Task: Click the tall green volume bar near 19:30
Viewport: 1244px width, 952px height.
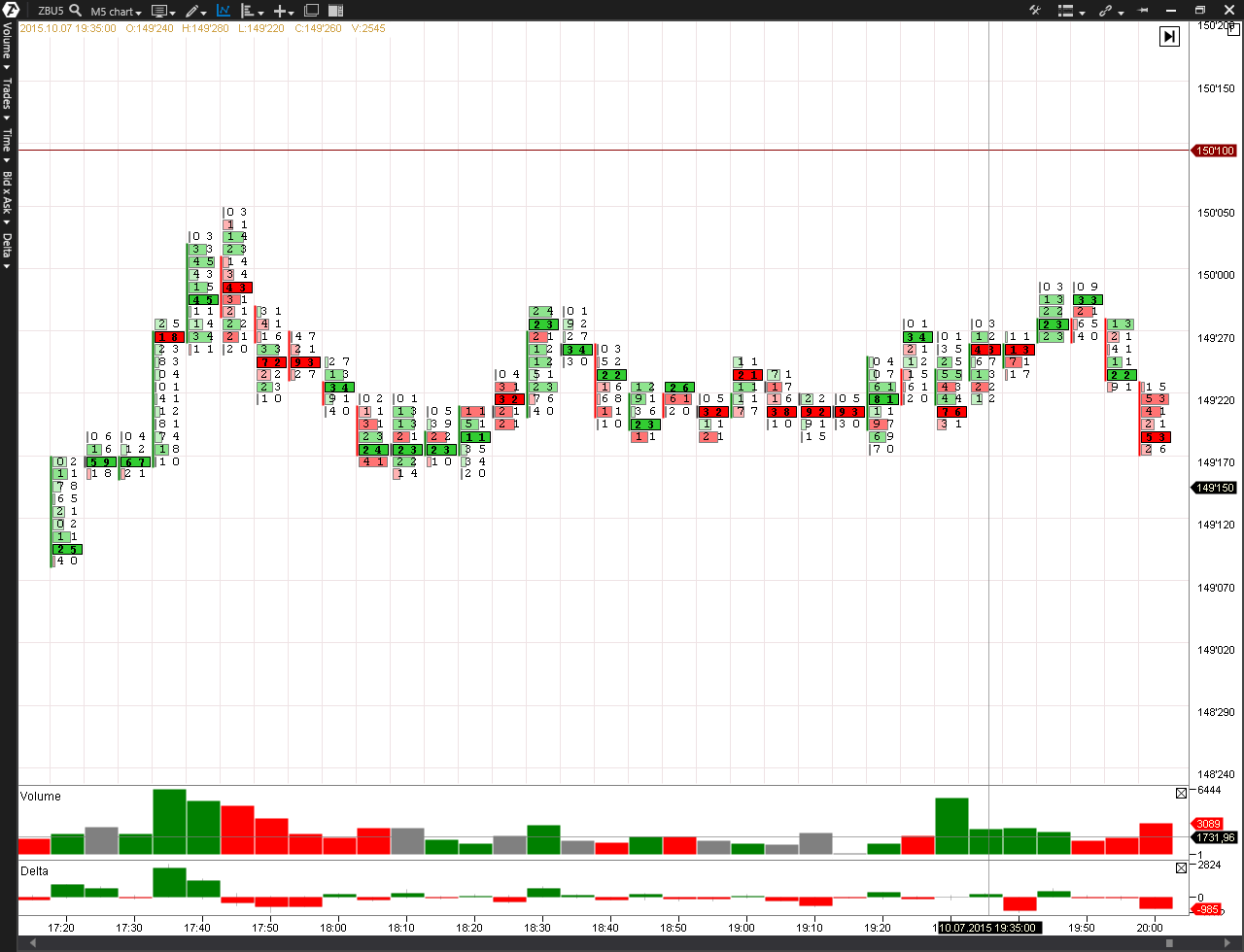Action: [951, 826]
